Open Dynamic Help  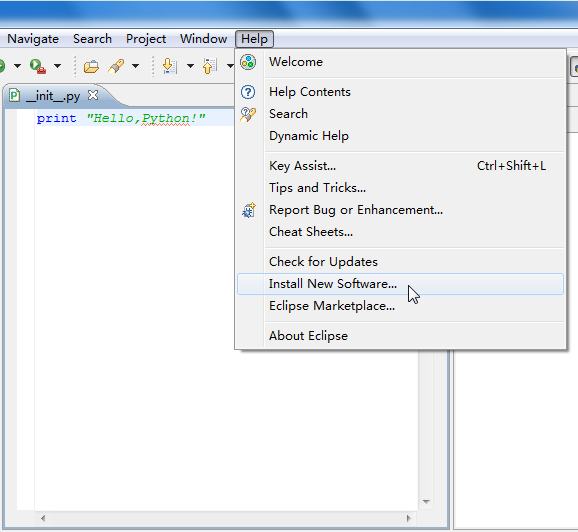pyautogui.click(x=401, y=136)
